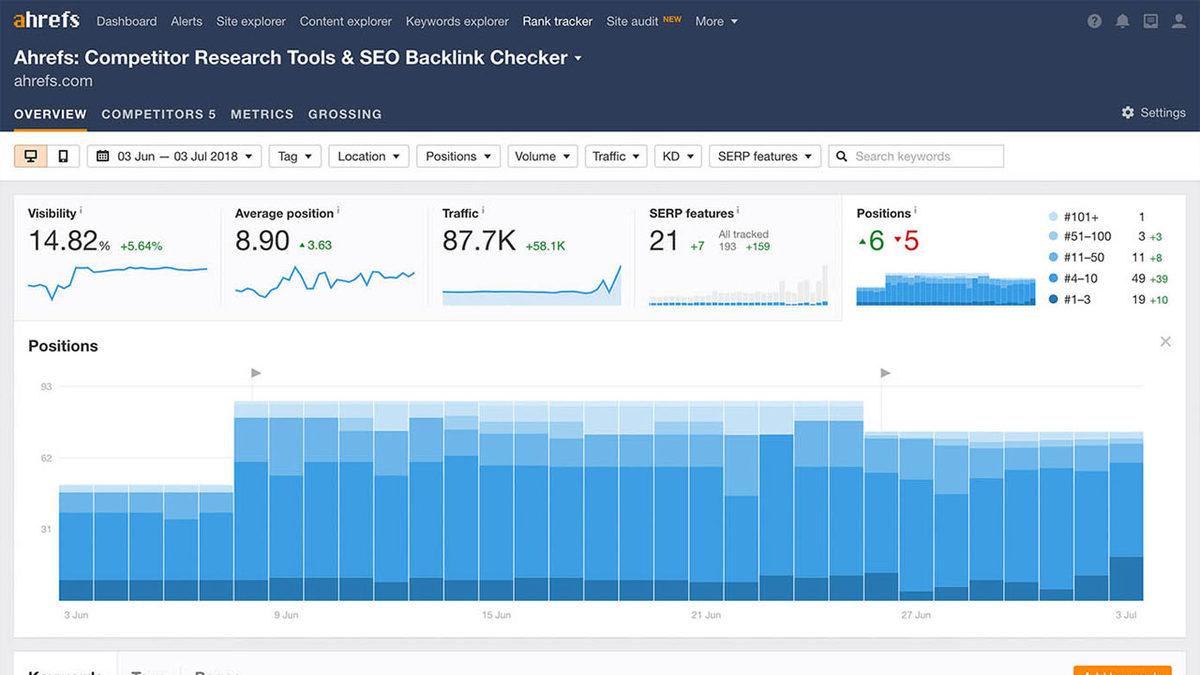Click the user account icon in header
The height and width of the screenshot is (675, 1200).
(1179, 21)
